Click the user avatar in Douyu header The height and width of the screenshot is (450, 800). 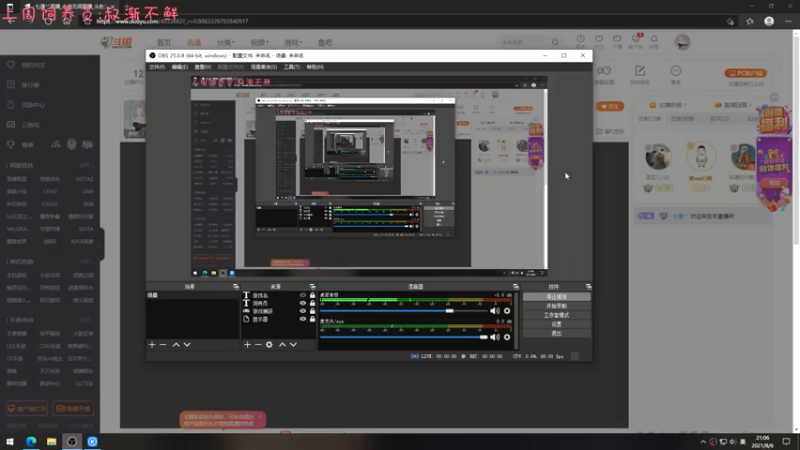(682, 42)
